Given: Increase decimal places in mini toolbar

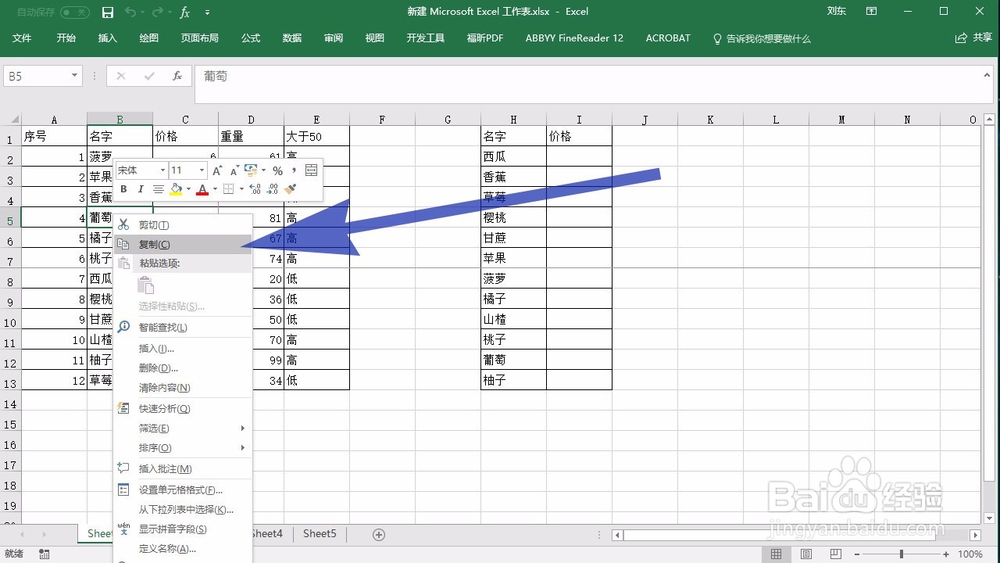Looking at the screenshot, I should [x=255, y=189].
